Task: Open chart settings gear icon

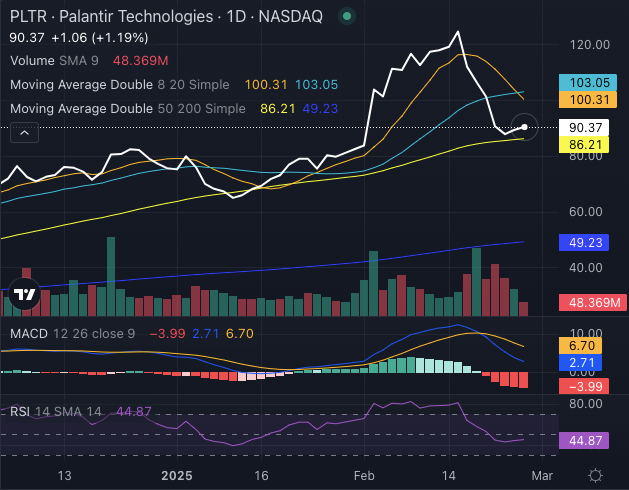Action: pos(595,476)
